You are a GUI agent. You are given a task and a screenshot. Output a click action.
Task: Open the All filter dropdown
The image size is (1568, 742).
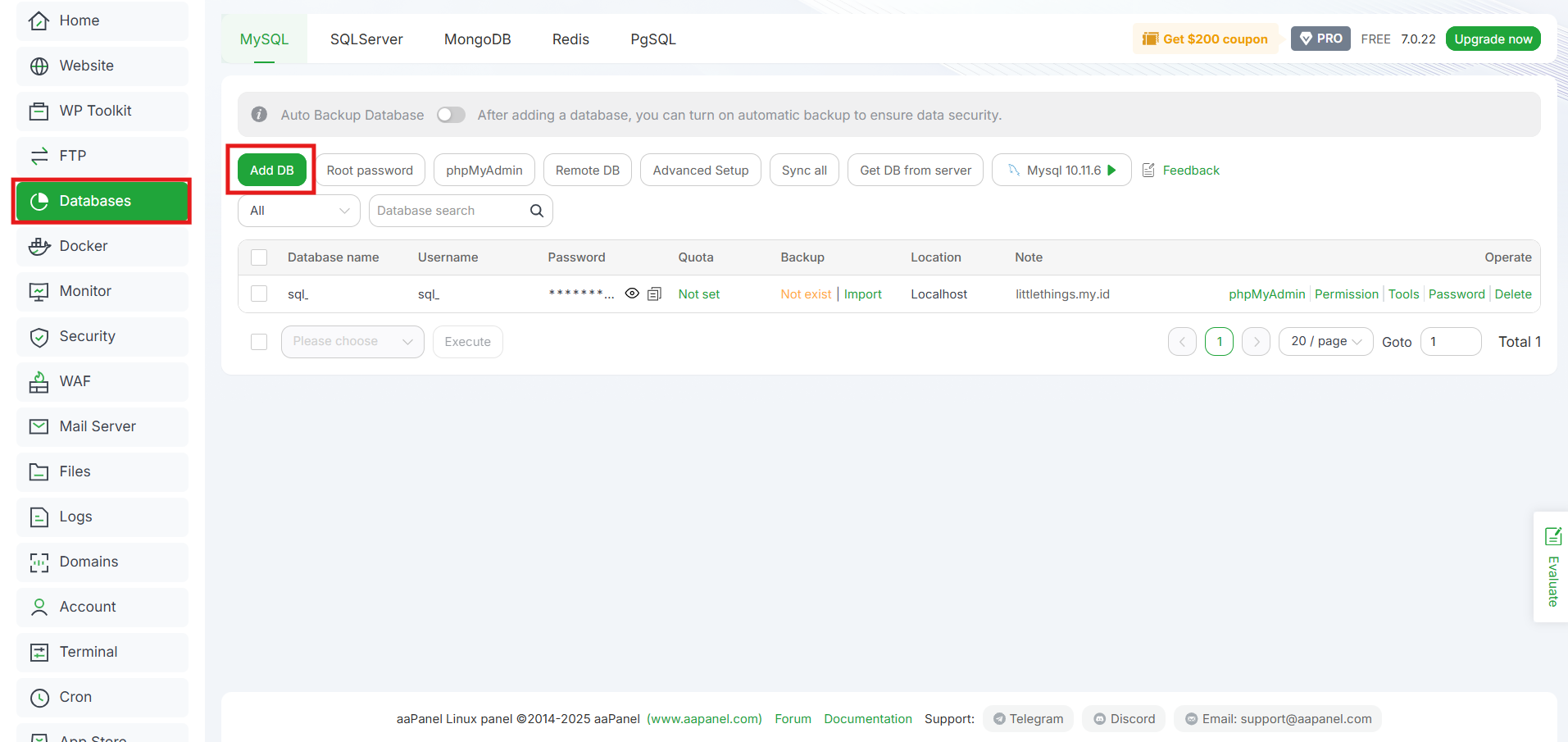299,211
